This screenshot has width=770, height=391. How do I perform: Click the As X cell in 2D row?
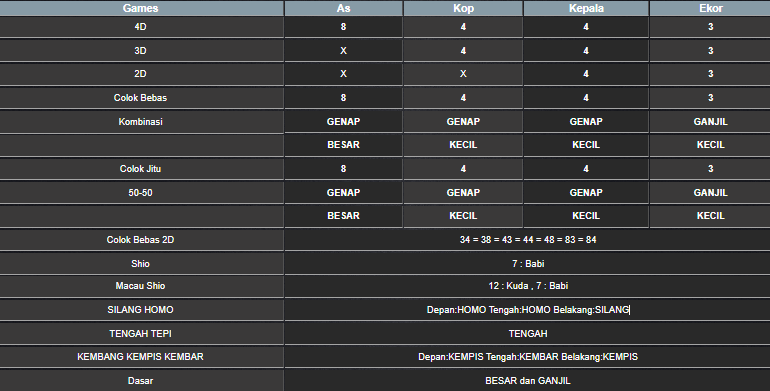pyautogui.click(x=343, y=74)
